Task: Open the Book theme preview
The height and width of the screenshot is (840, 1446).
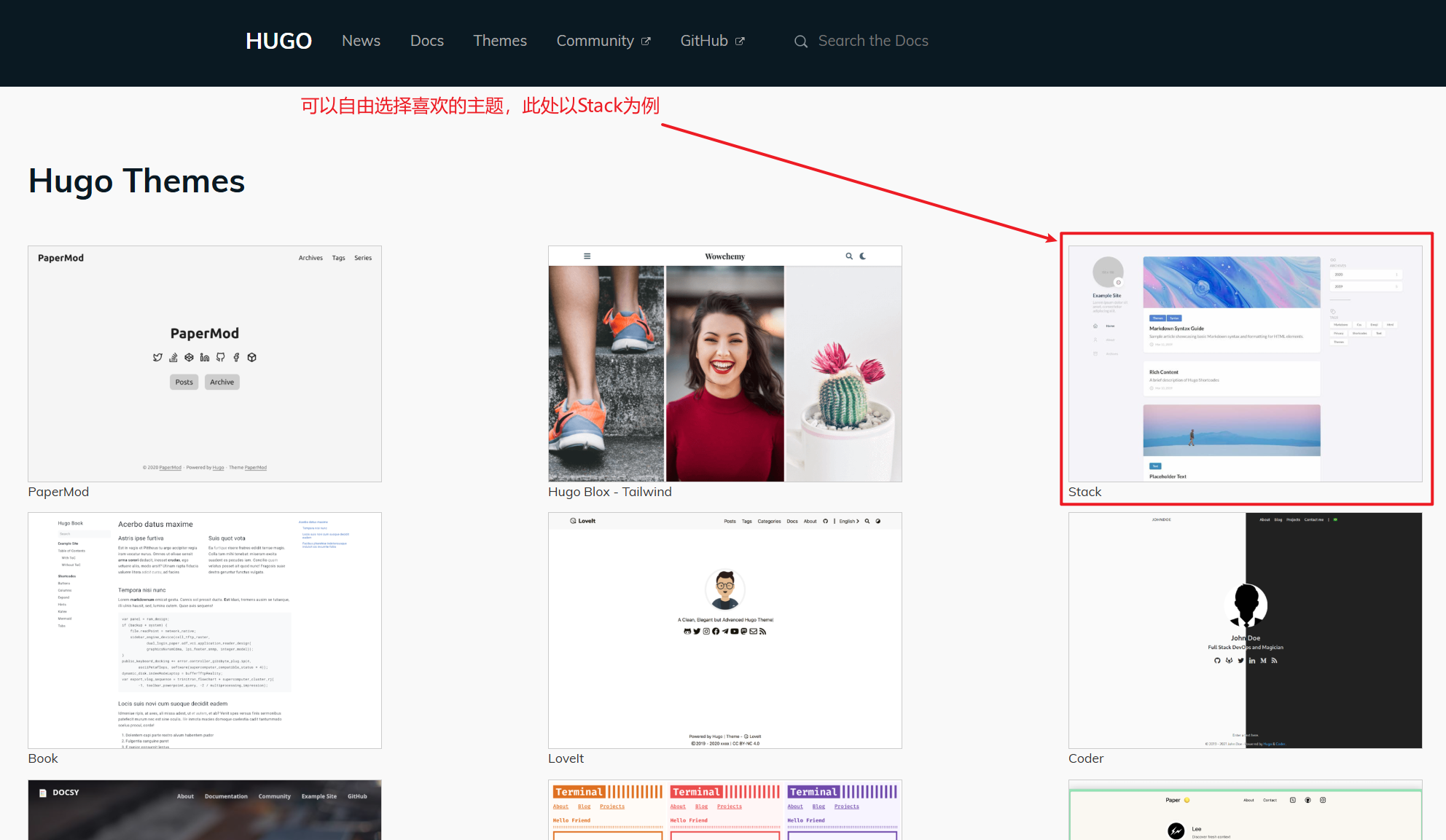Action: [204, 630]
